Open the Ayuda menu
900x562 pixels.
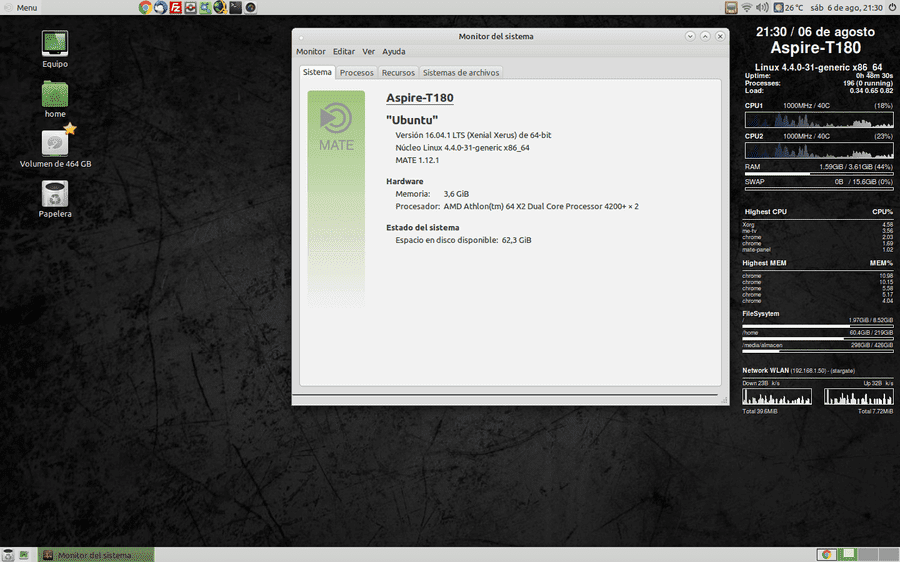pyautogui.click(x=394, y=51)
